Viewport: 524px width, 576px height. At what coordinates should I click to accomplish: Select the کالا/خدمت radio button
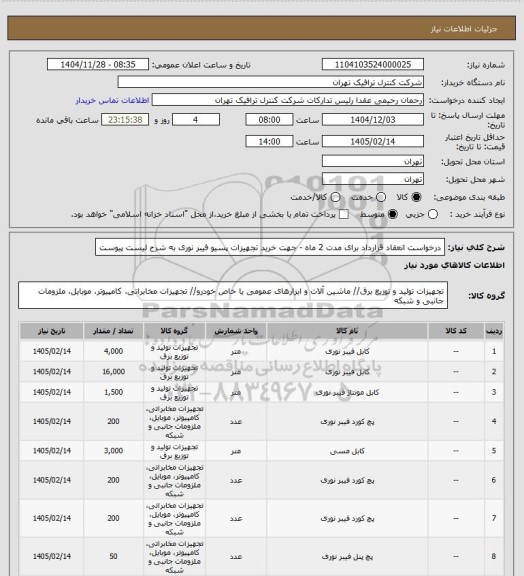point(335,197)
